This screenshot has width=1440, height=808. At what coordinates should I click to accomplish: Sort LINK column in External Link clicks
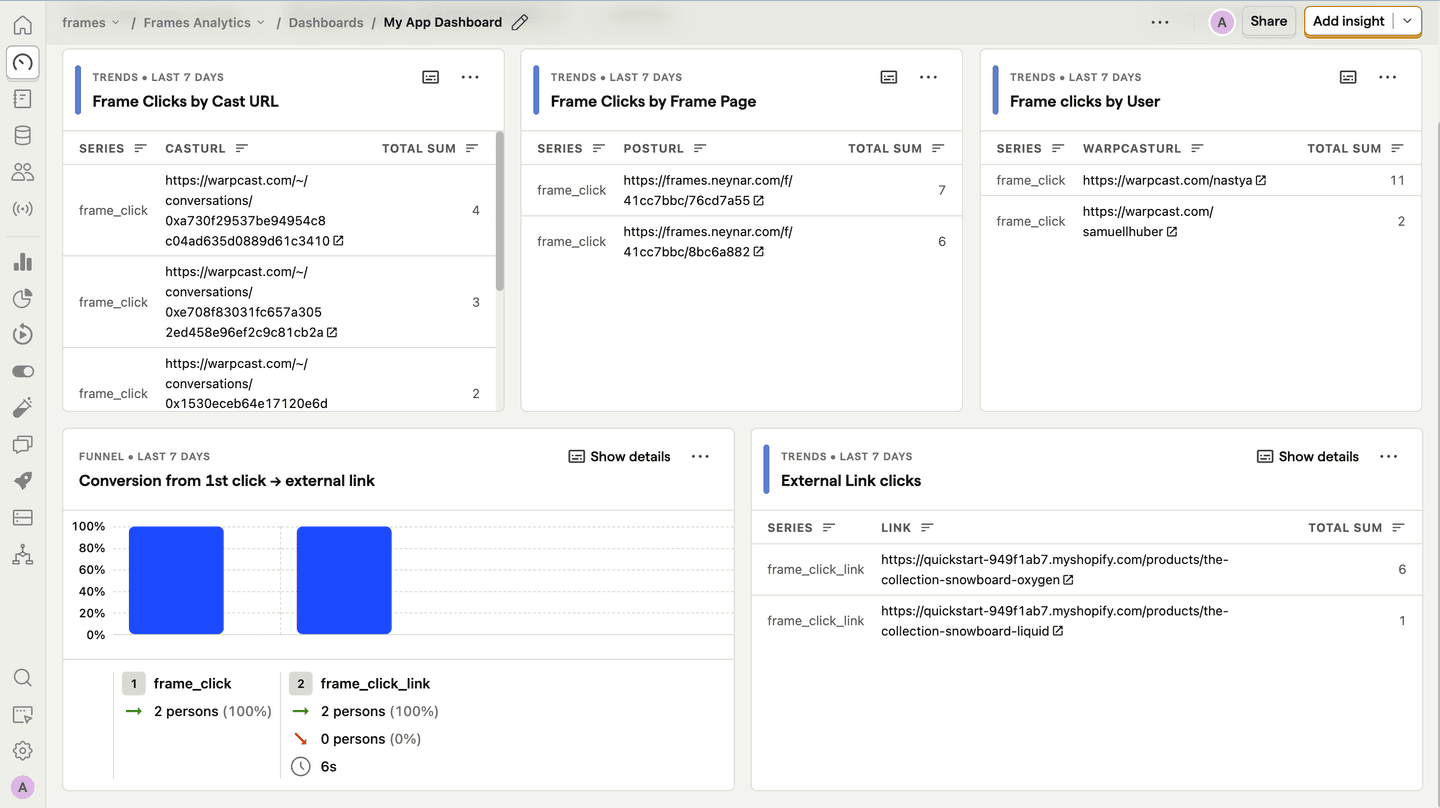(x=927, y=528)
